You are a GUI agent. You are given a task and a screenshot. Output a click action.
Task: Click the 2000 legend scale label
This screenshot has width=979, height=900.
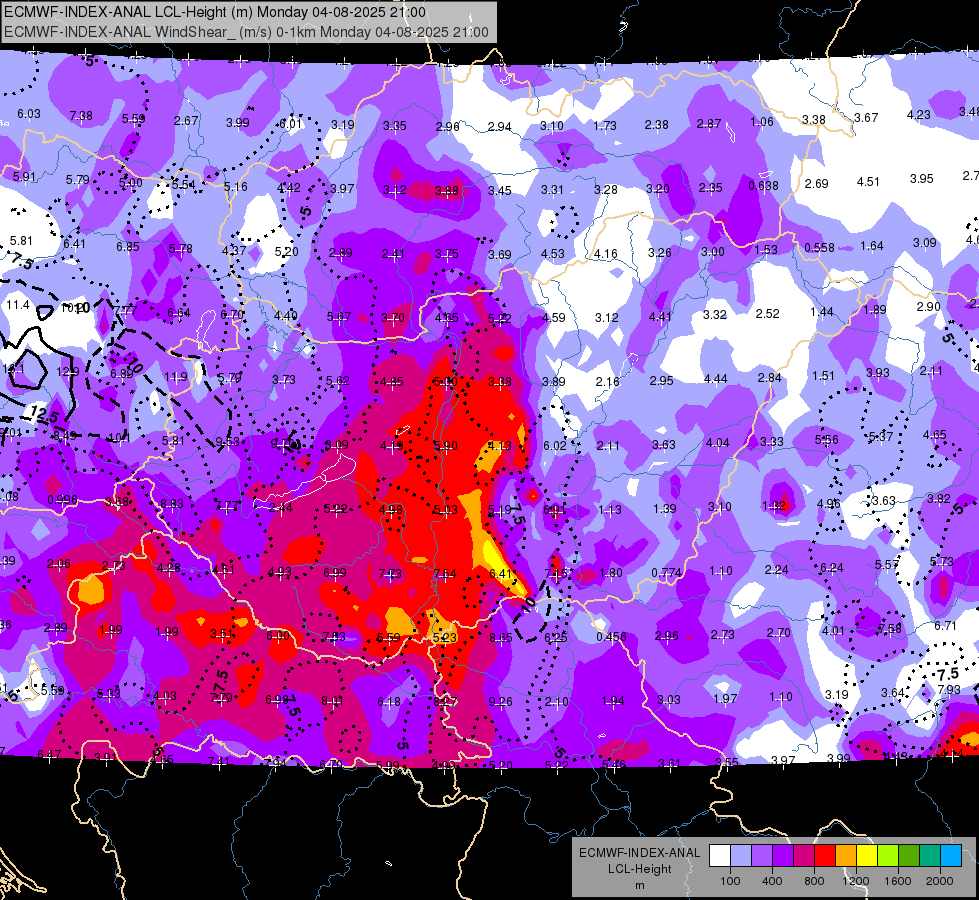click(940, 881)
